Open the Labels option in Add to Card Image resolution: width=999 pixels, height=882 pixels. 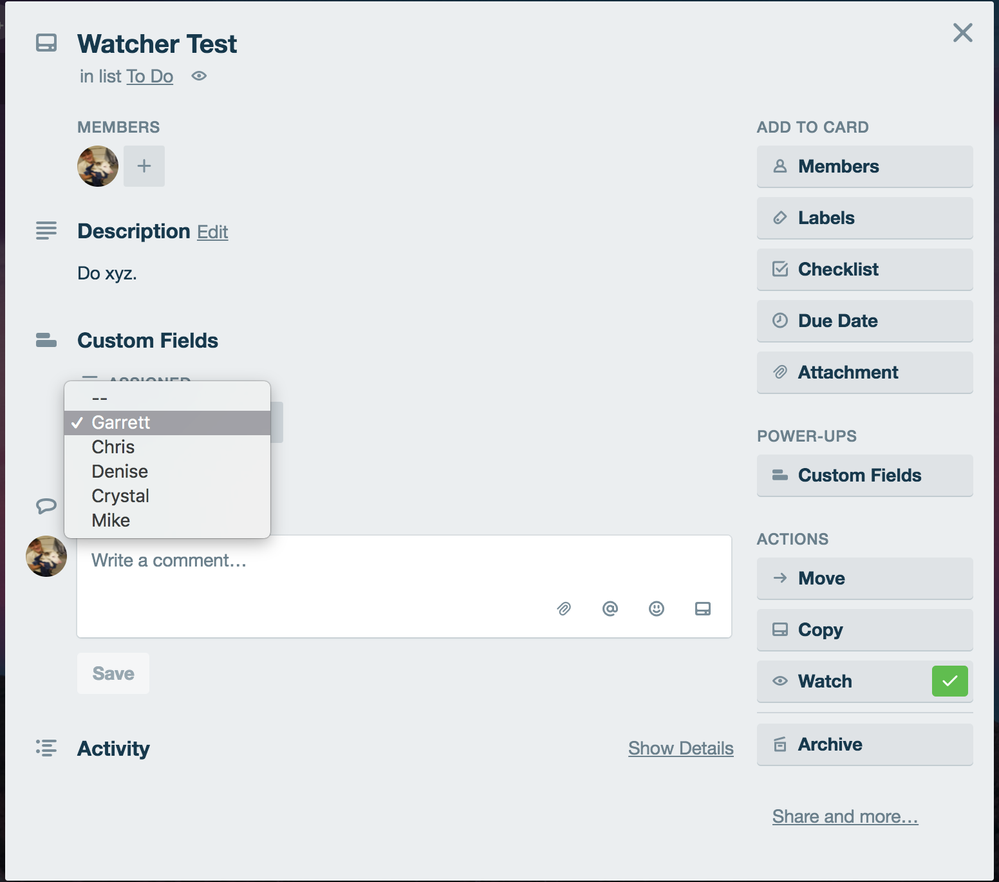[865, 218]
